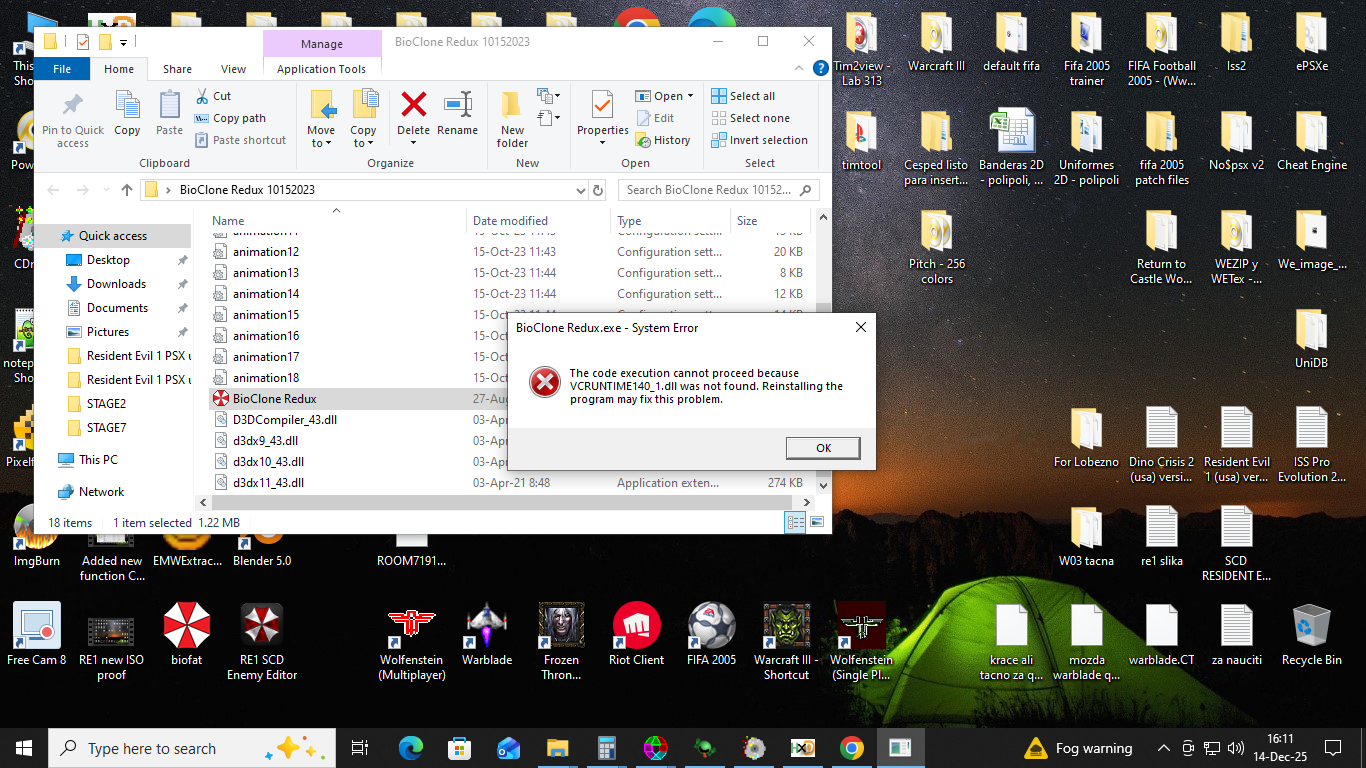Refresh the BioClone Redux folder
The width and height of the screenshot is (1366, 768).
tap(598, 190)
